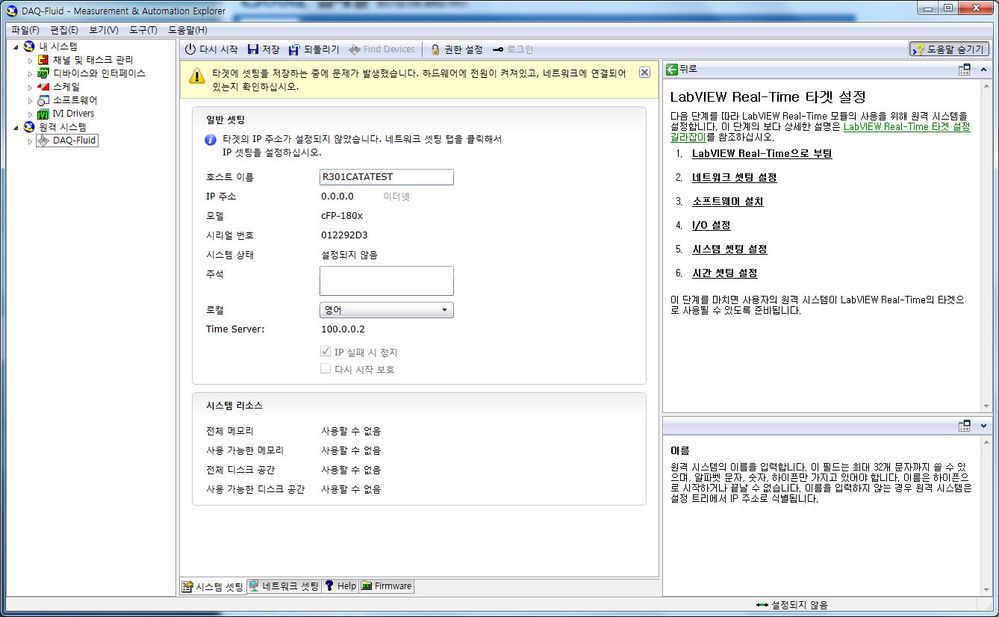Select the 내 시스템 tree node icon
This screenshot has height=617, width=999.
29,47
